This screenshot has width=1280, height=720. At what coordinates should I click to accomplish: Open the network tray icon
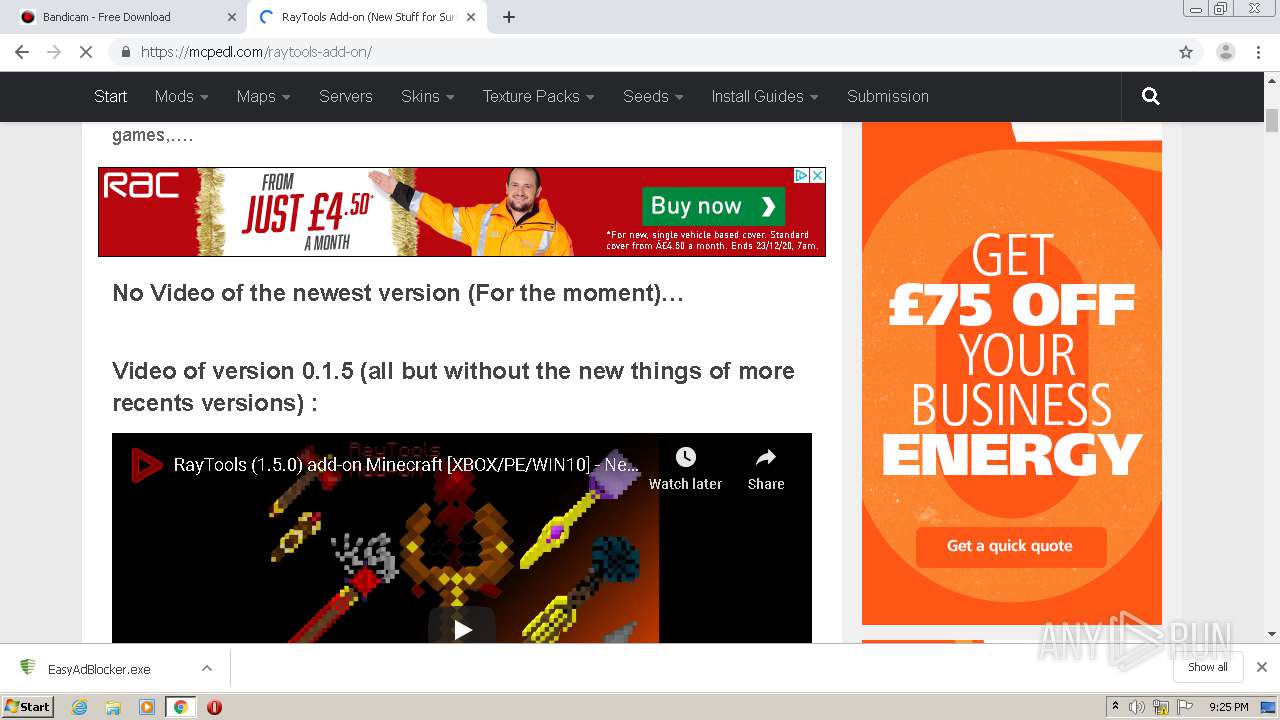point(1161,707)
